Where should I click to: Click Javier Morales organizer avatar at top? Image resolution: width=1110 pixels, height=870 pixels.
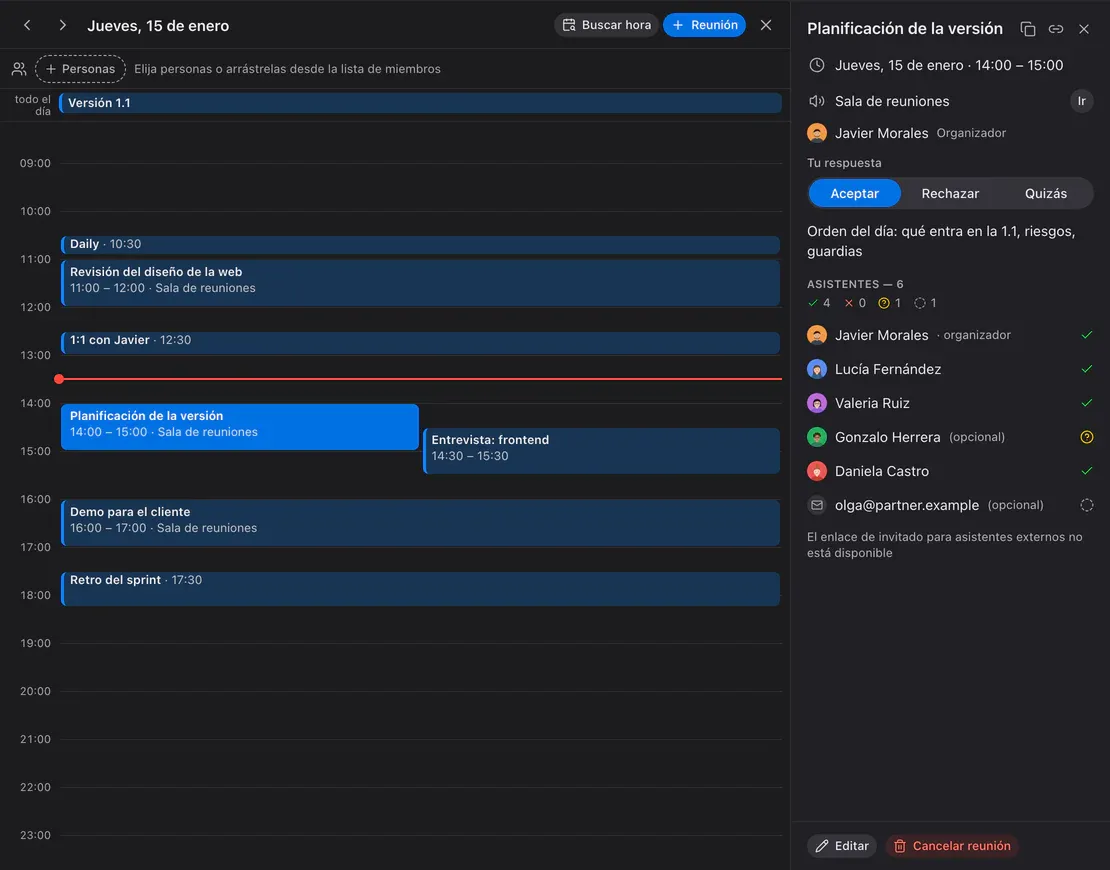click(817, 133)
